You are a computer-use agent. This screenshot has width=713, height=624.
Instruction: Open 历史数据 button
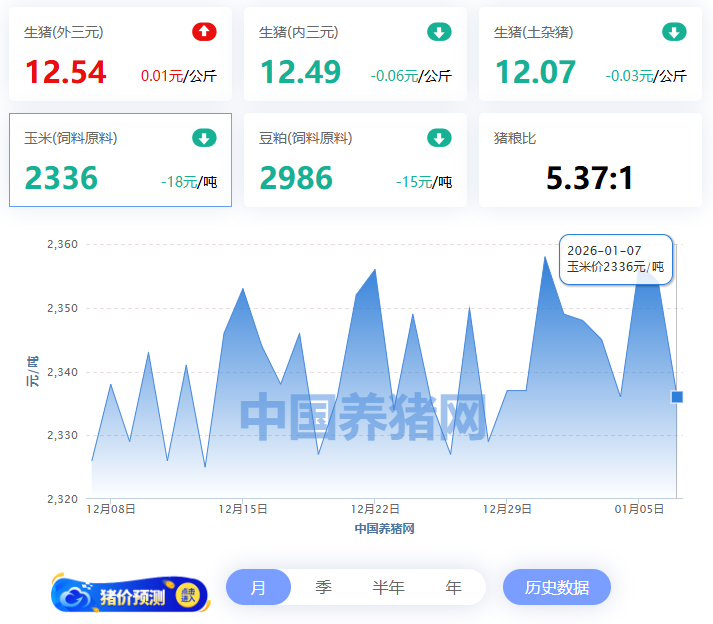coord(556,587)
